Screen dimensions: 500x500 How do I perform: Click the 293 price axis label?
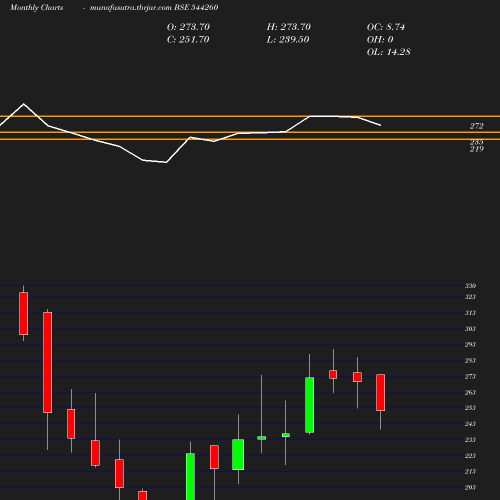[x=470, y=344]
